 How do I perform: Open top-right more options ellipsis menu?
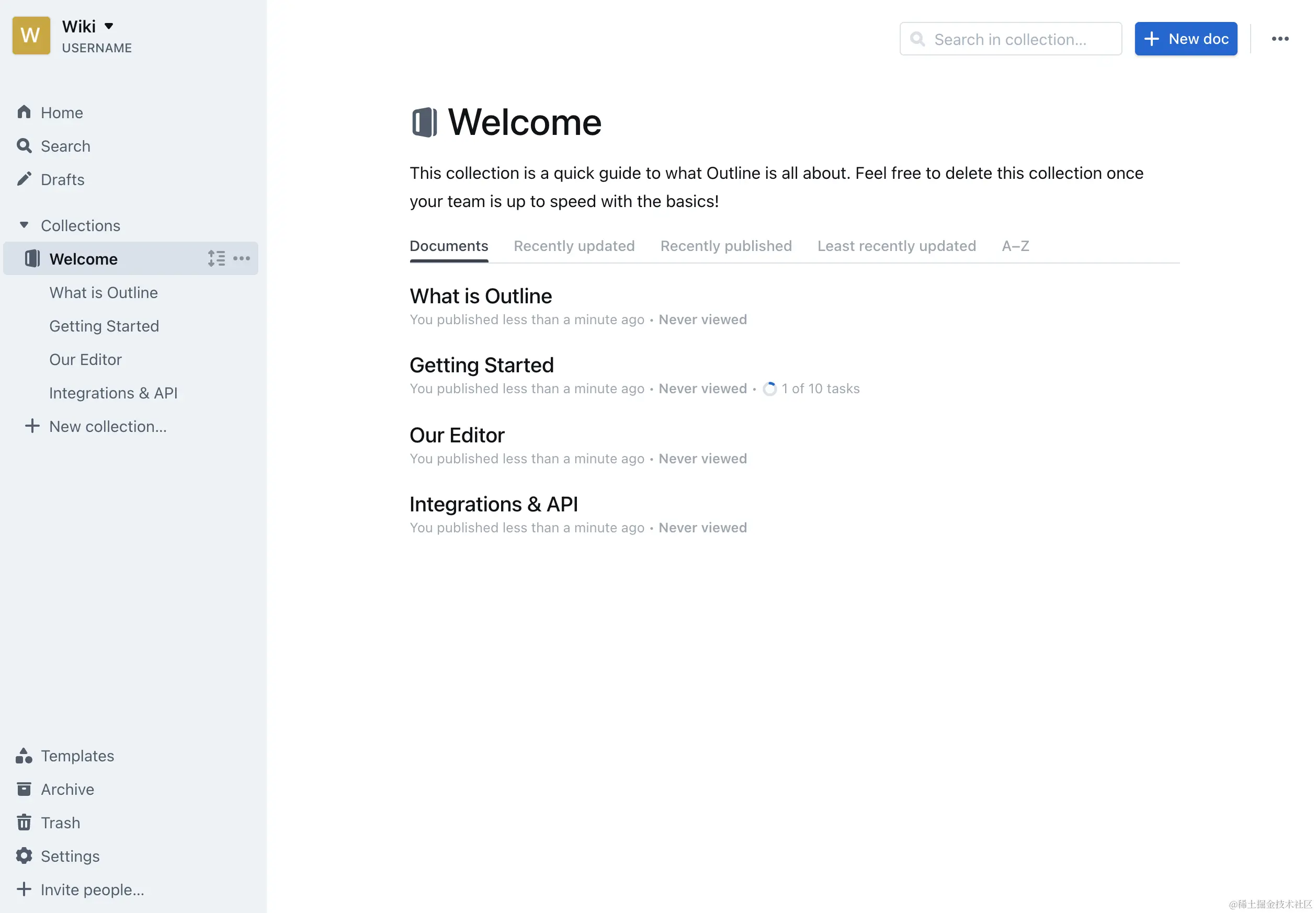click(x=1279, y=39)
